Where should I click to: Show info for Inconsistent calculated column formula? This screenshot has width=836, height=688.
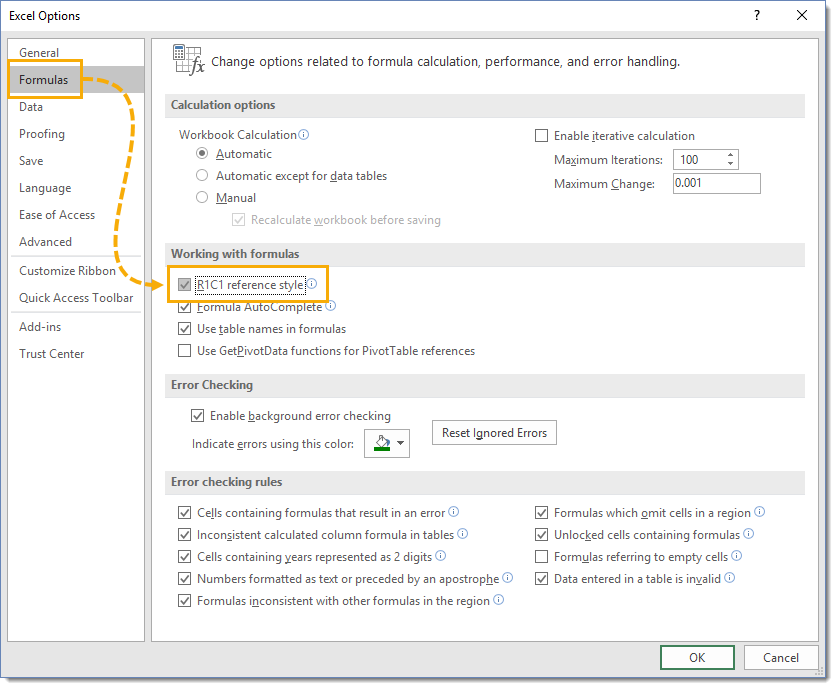point(463,533)
